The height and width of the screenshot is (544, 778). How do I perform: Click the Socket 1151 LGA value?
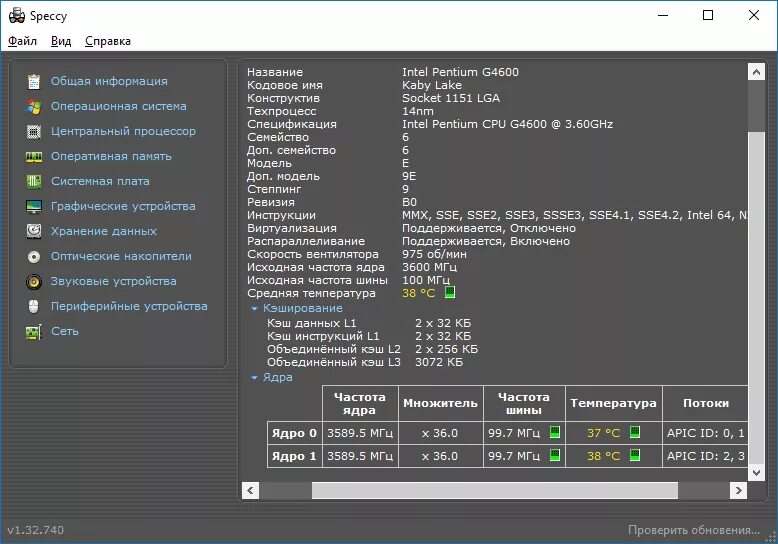(x=451, y=98)
